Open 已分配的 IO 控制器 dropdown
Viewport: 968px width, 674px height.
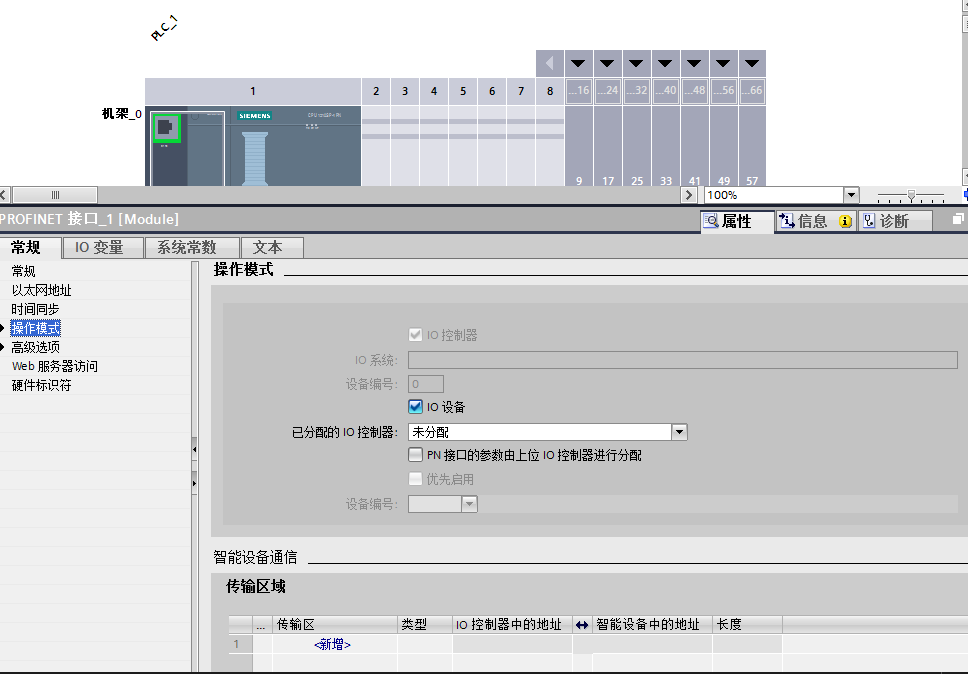point(679,432)
